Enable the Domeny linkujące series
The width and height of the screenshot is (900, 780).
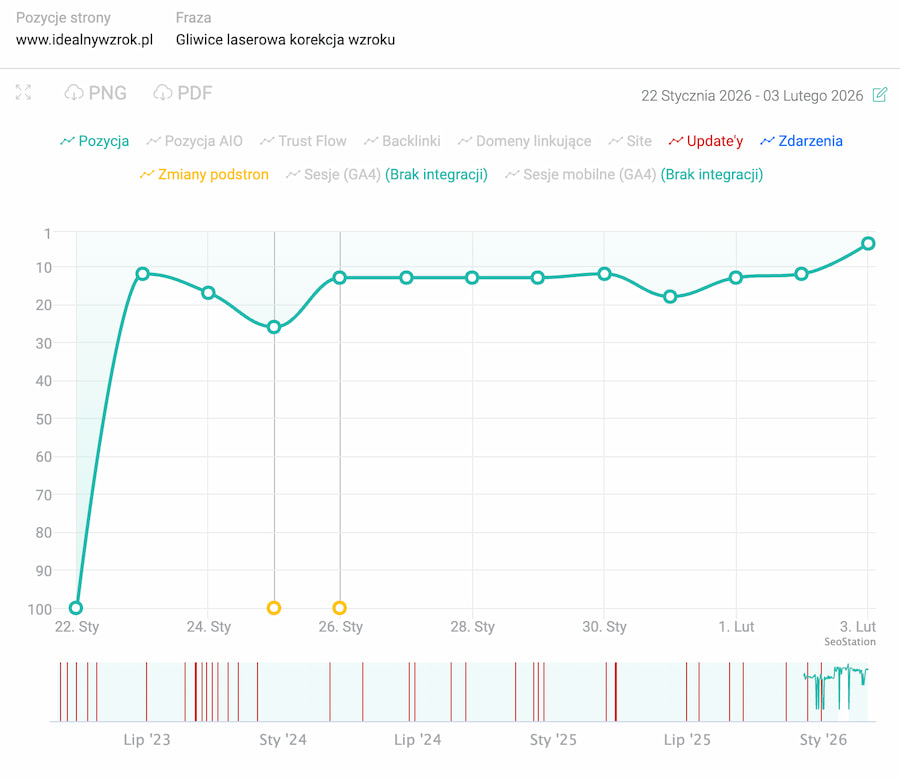(x=524, y=141)
